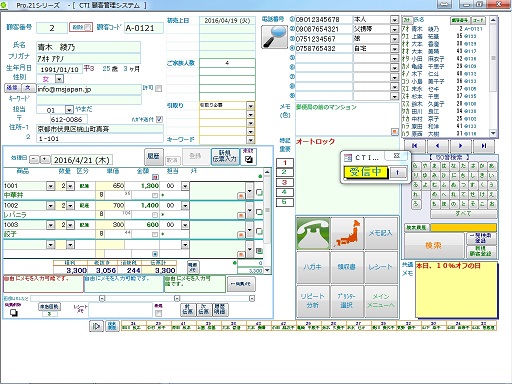Jump to last record navigation arrow

click(484, 146)
